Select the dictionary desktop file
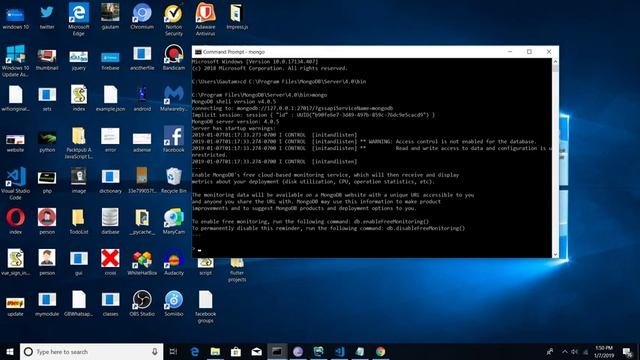This screenshot has width=640, height=360. 110,182
